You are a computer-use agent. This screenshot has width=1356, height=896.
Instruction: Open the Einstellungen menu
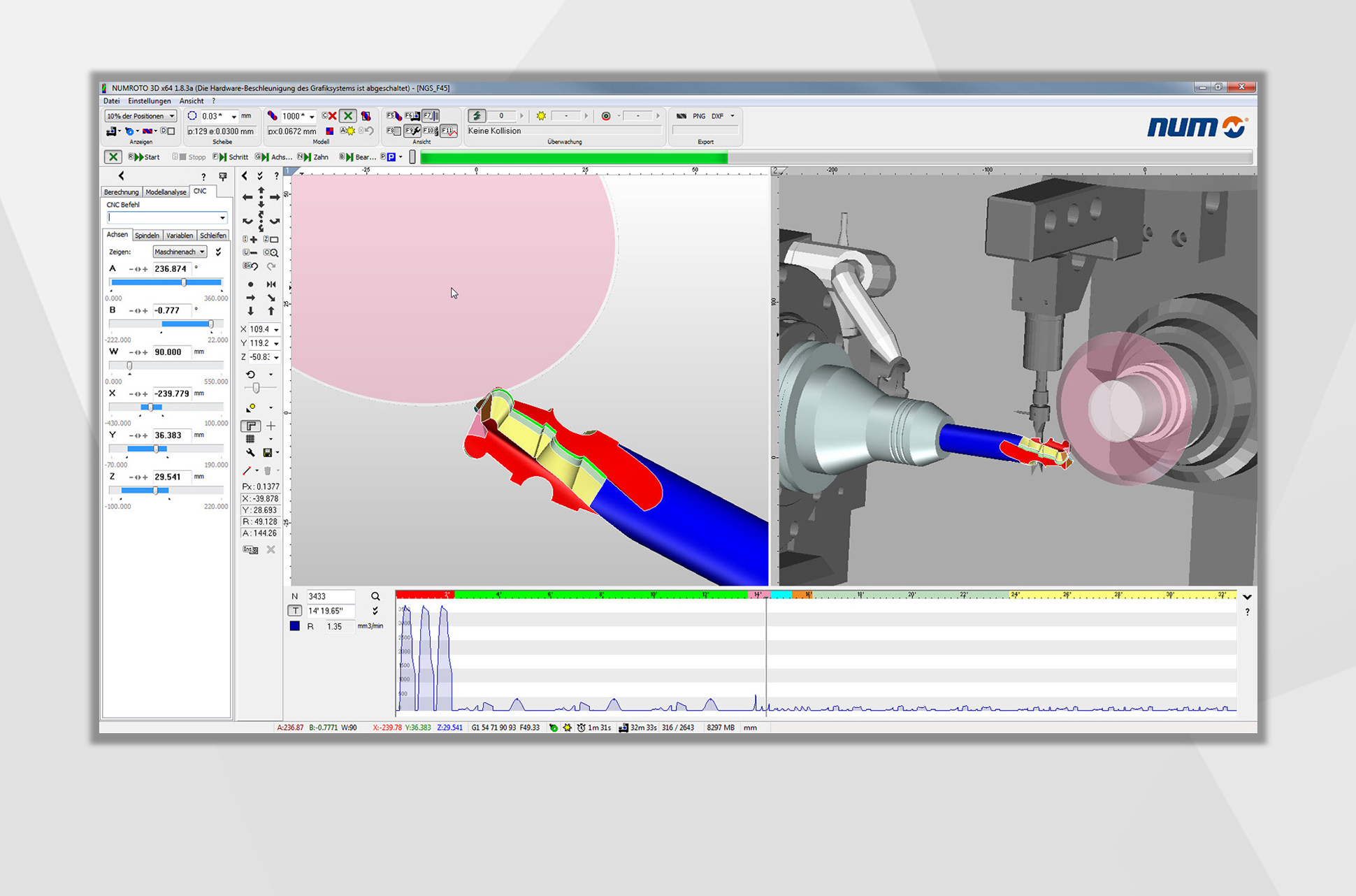149,101
